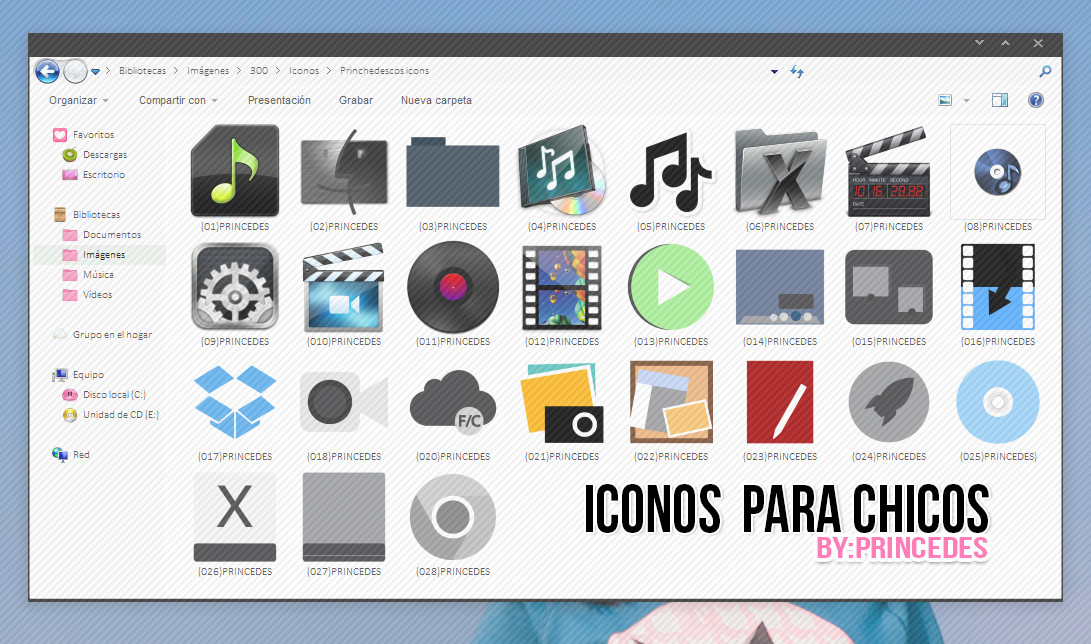Viewport: 1091px width, 644px height.
Task: Open Música library in sidebar
Action: [x=98, y=275]
